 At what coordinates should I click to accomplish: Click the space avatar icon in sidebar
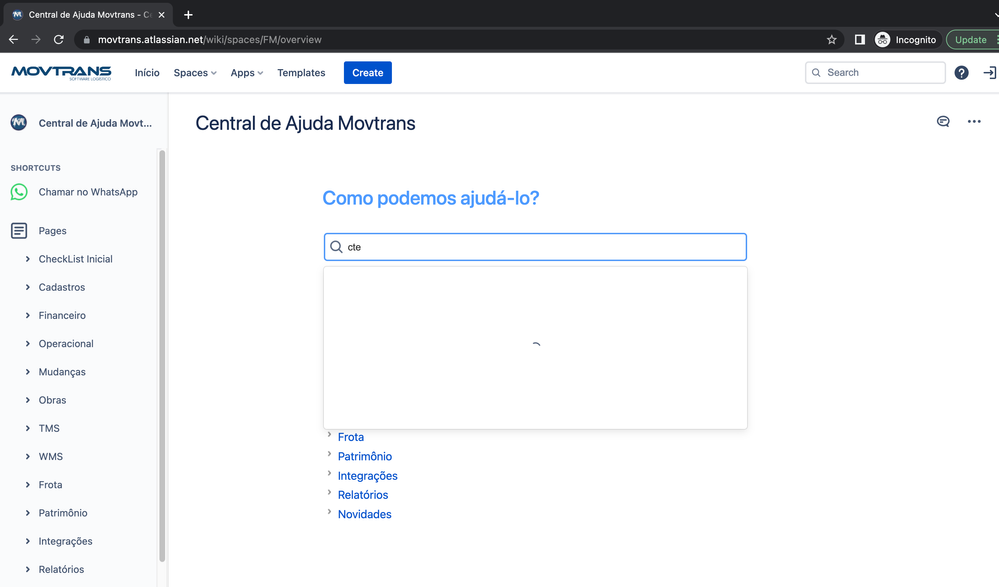pyautogui.click(x=18, y=122)
